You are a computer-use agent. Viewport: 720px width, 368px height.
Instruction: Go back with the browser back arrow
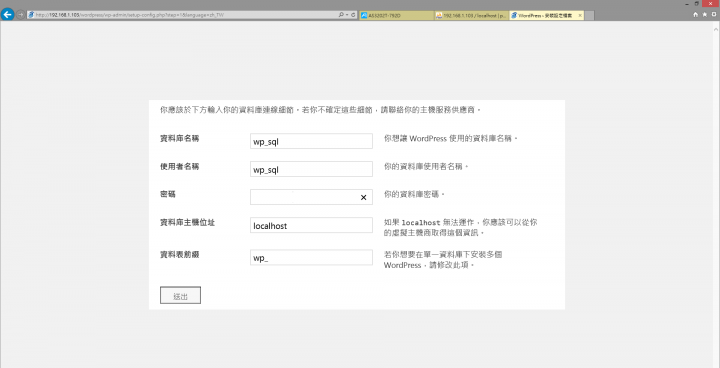point(7,15)
